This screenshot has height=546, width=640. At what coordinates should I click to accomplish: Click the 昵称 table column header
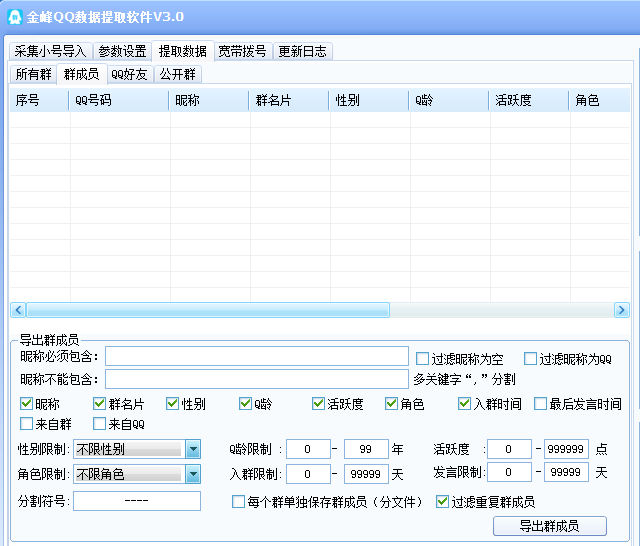[x=209, y=100]
